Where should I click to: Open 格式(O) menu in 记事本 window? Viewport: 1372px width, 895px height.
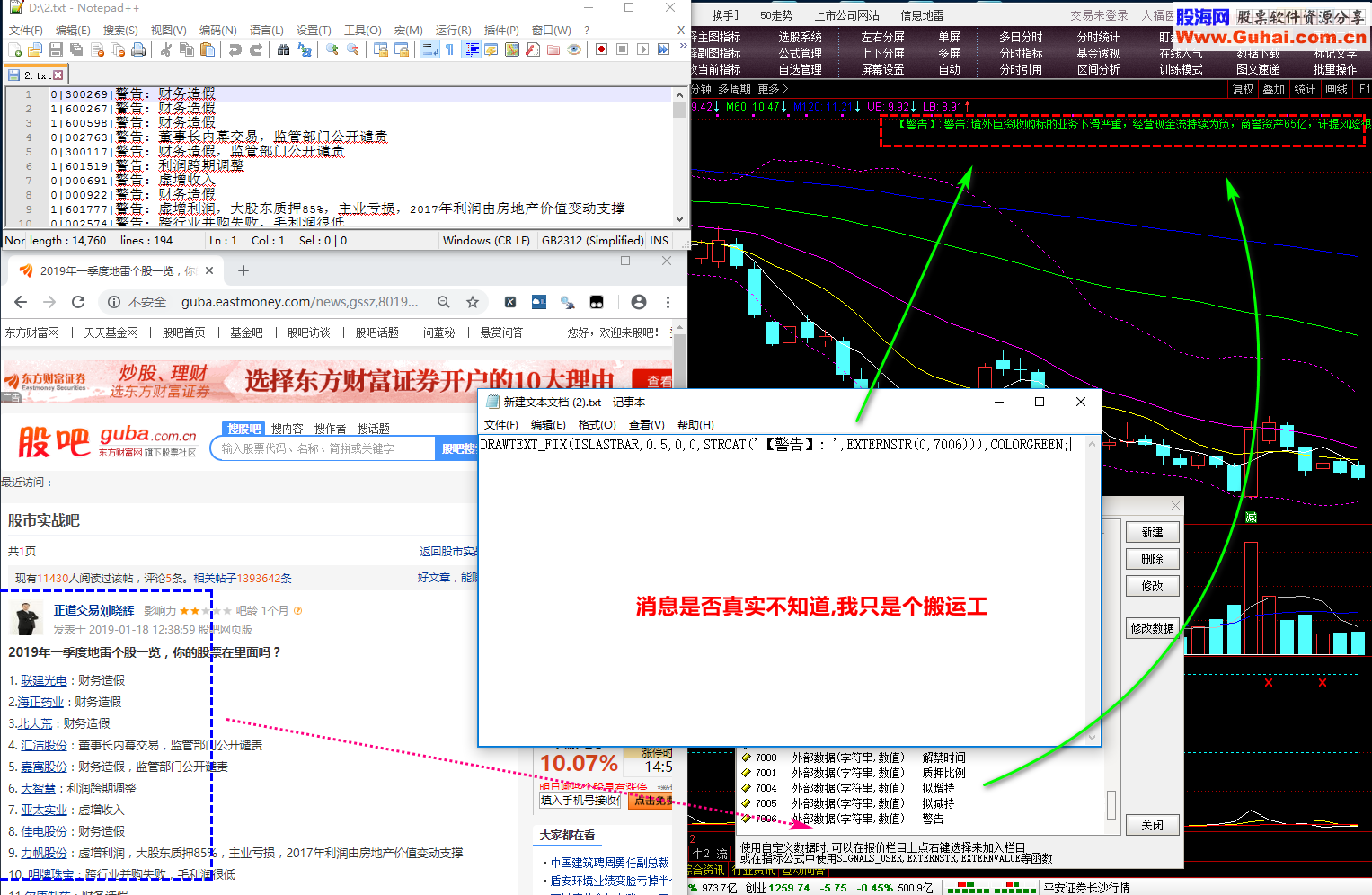point(597,425)
